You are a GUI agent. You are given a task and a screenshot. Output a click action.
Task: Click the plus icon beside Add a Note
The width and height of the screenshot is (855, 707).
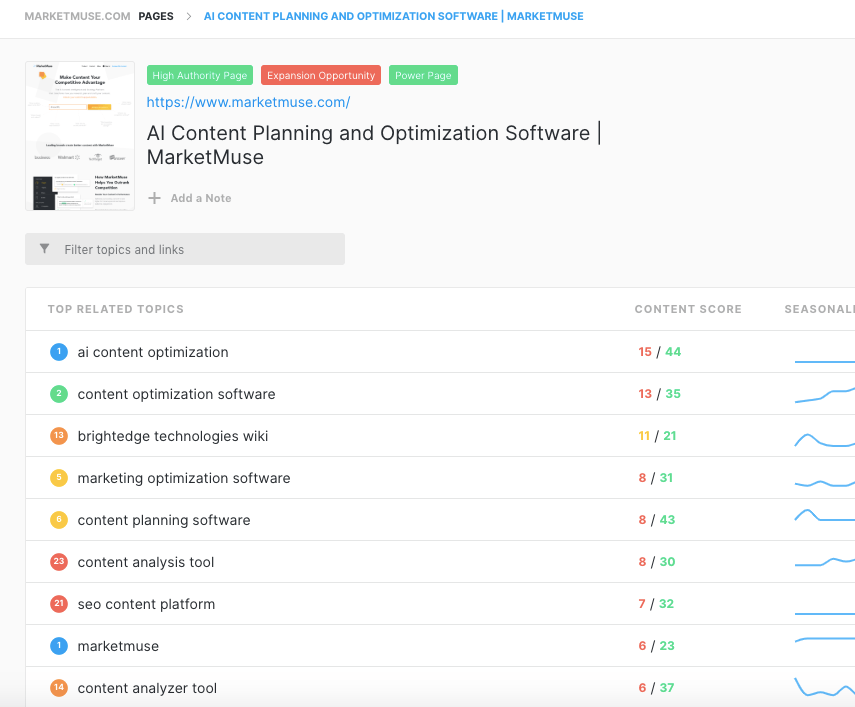(x=154, y=198)
